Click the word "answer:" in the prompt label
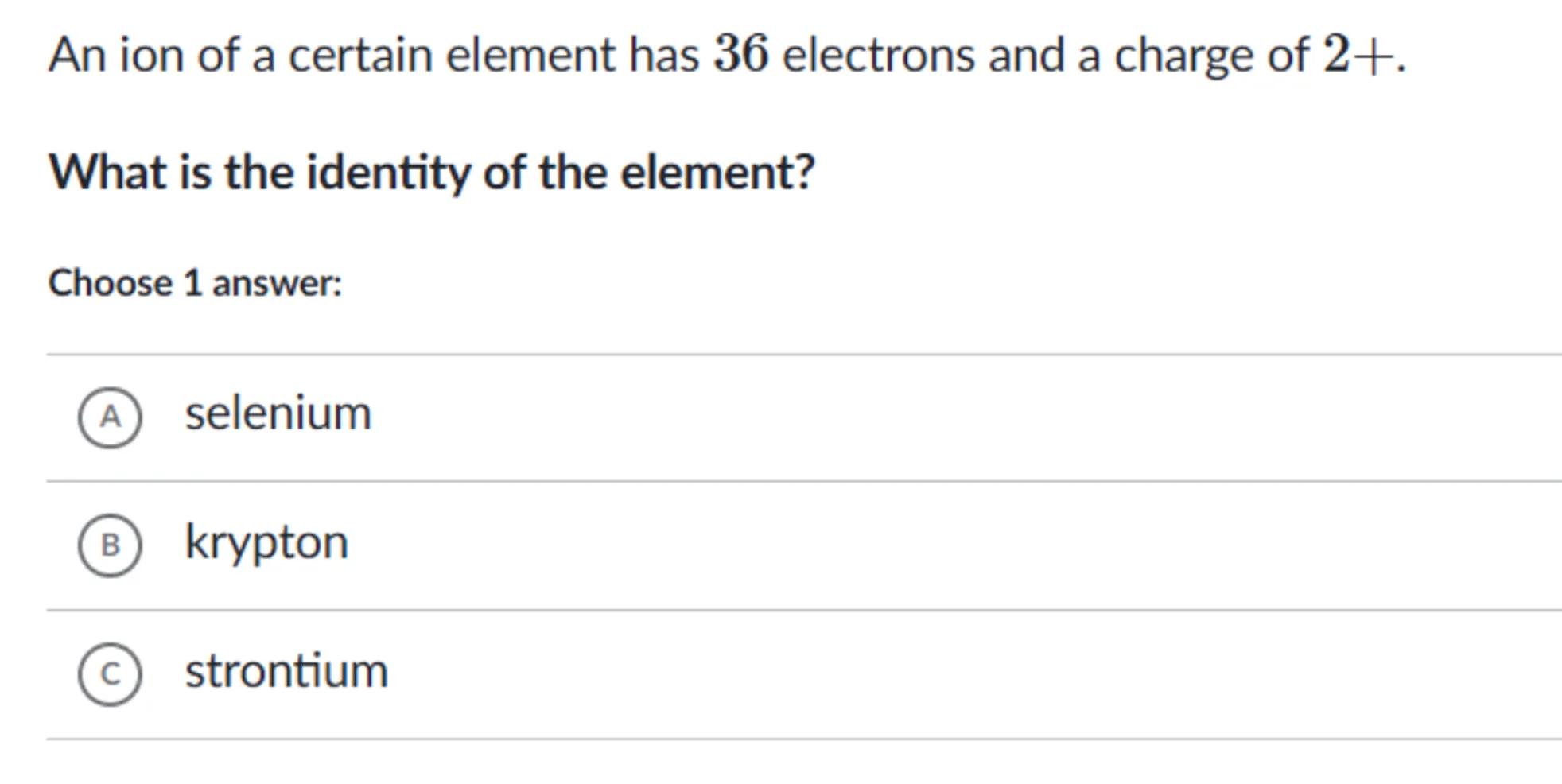The width and height of the screenshot is (1562, 784). [x=277, y=283]
